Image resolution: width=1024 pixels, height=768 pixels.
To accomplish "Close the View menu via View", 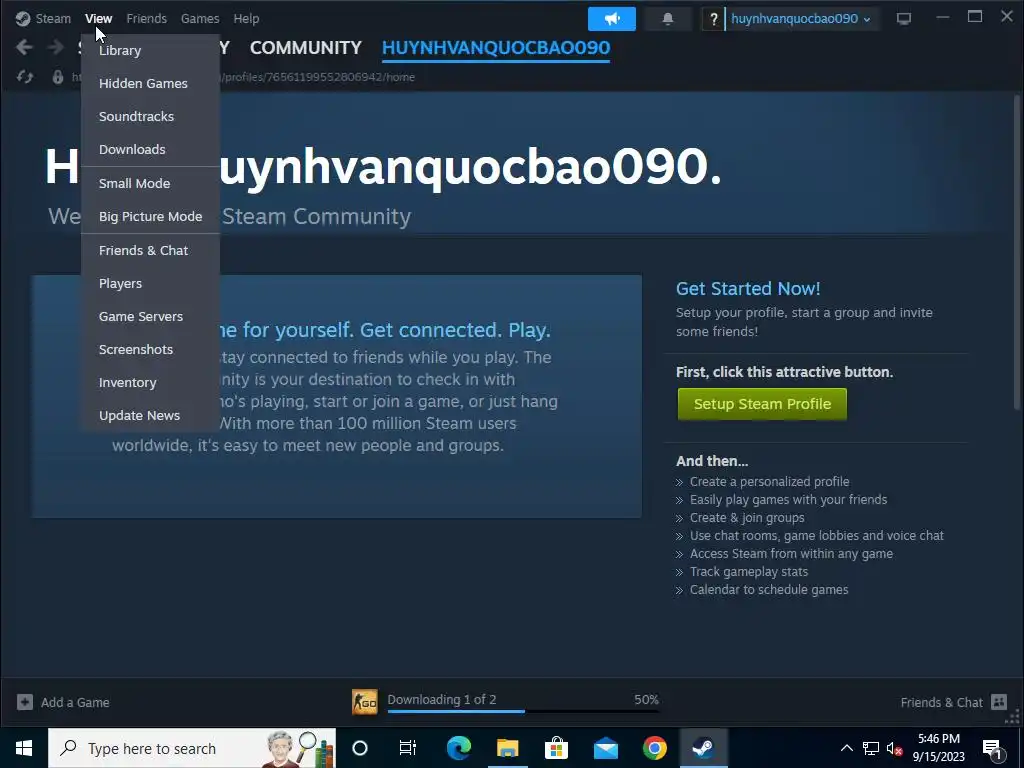I will tap(99, 18).
